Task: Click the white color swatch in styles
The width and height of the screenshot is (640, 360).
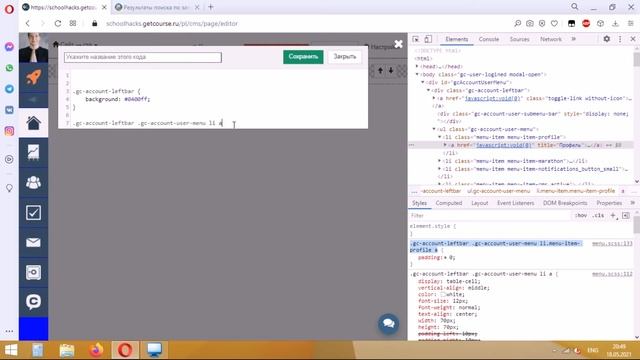Action: click(x=442, y=294)
